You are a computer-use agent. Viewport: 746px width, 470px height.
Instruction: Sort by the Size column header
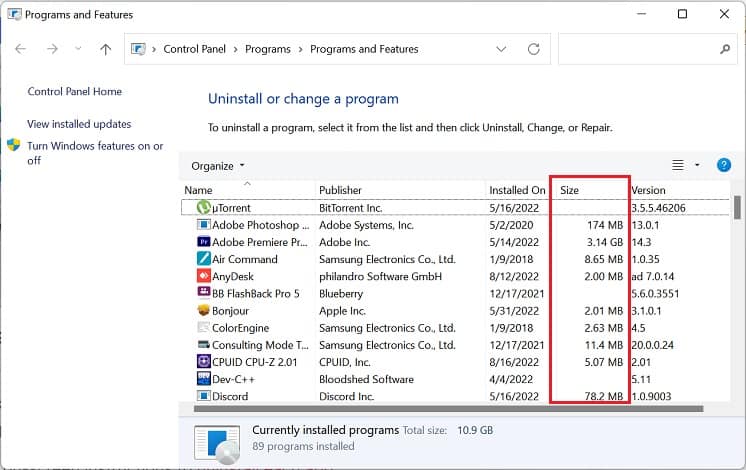pos(569,190)
